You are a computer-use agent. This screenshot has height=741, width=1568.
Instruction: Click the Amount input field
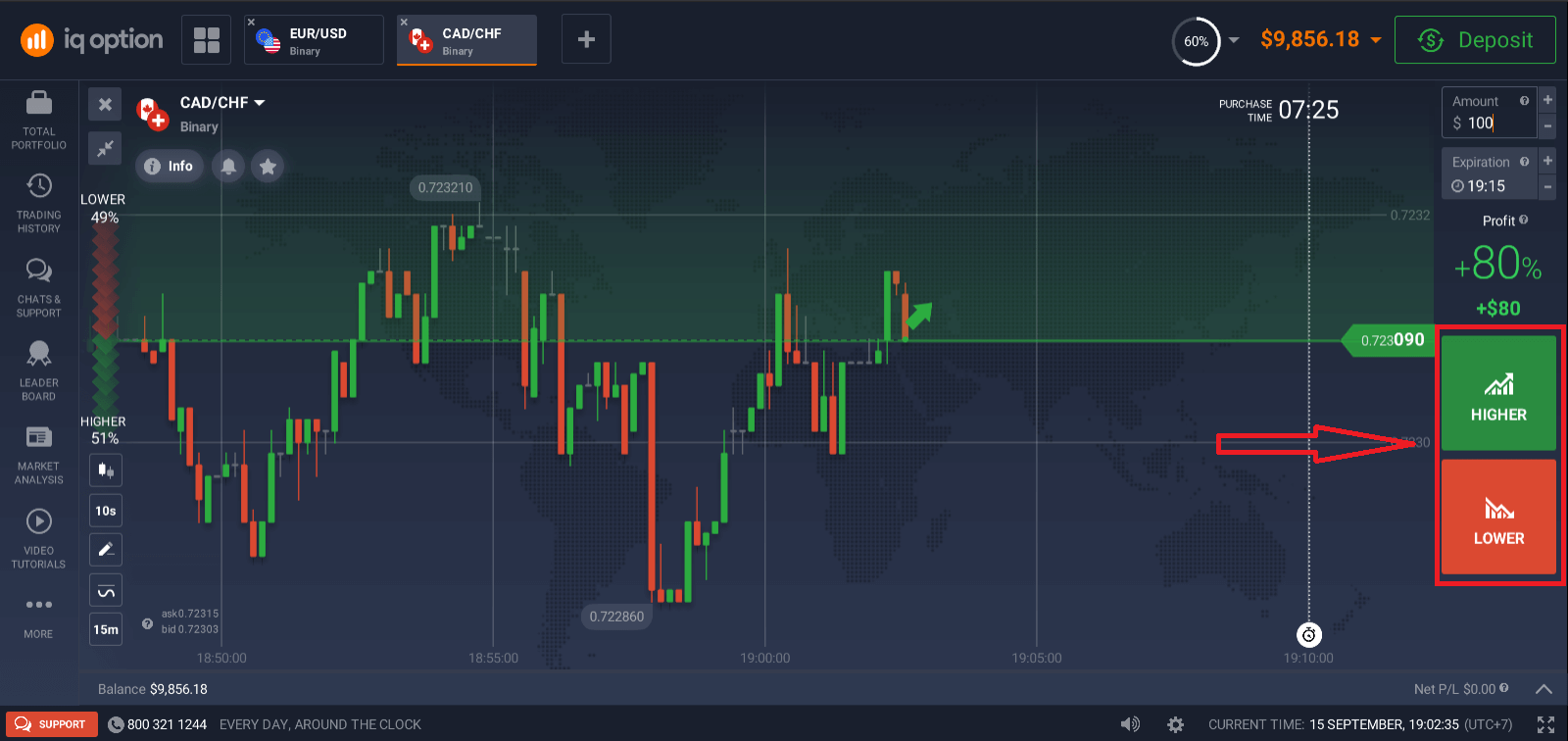1489,113
